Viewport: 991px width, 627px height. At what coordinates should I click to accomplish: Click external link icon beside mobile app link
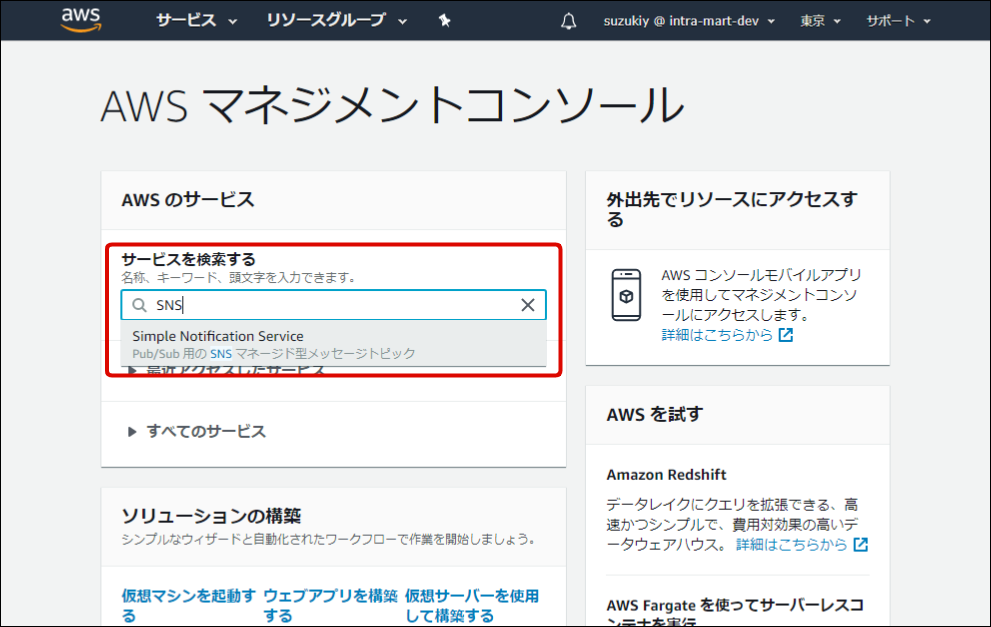[x=786, y=335]
